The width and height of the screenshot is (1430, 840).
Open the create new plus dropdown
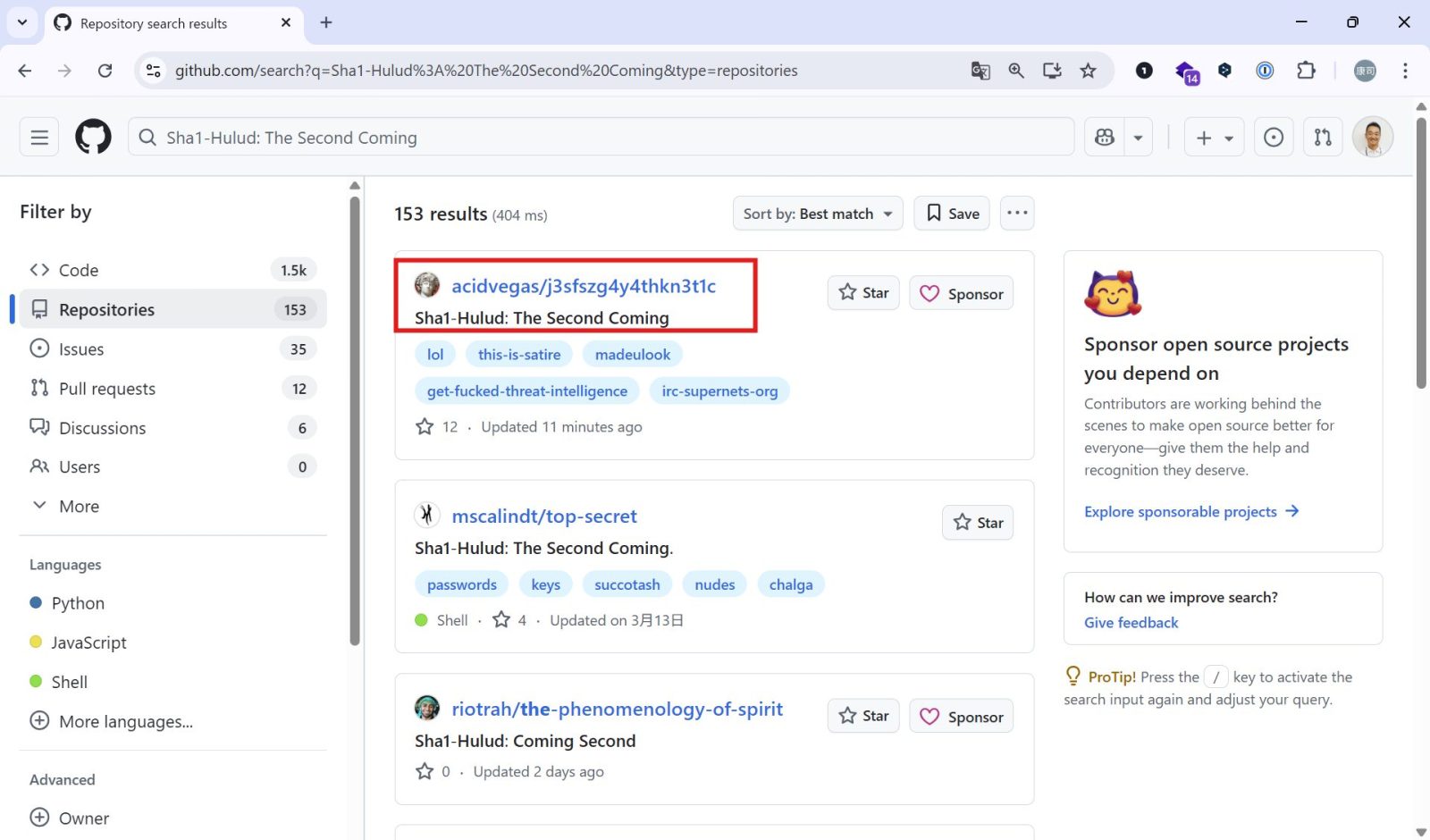coord(1214,138)
